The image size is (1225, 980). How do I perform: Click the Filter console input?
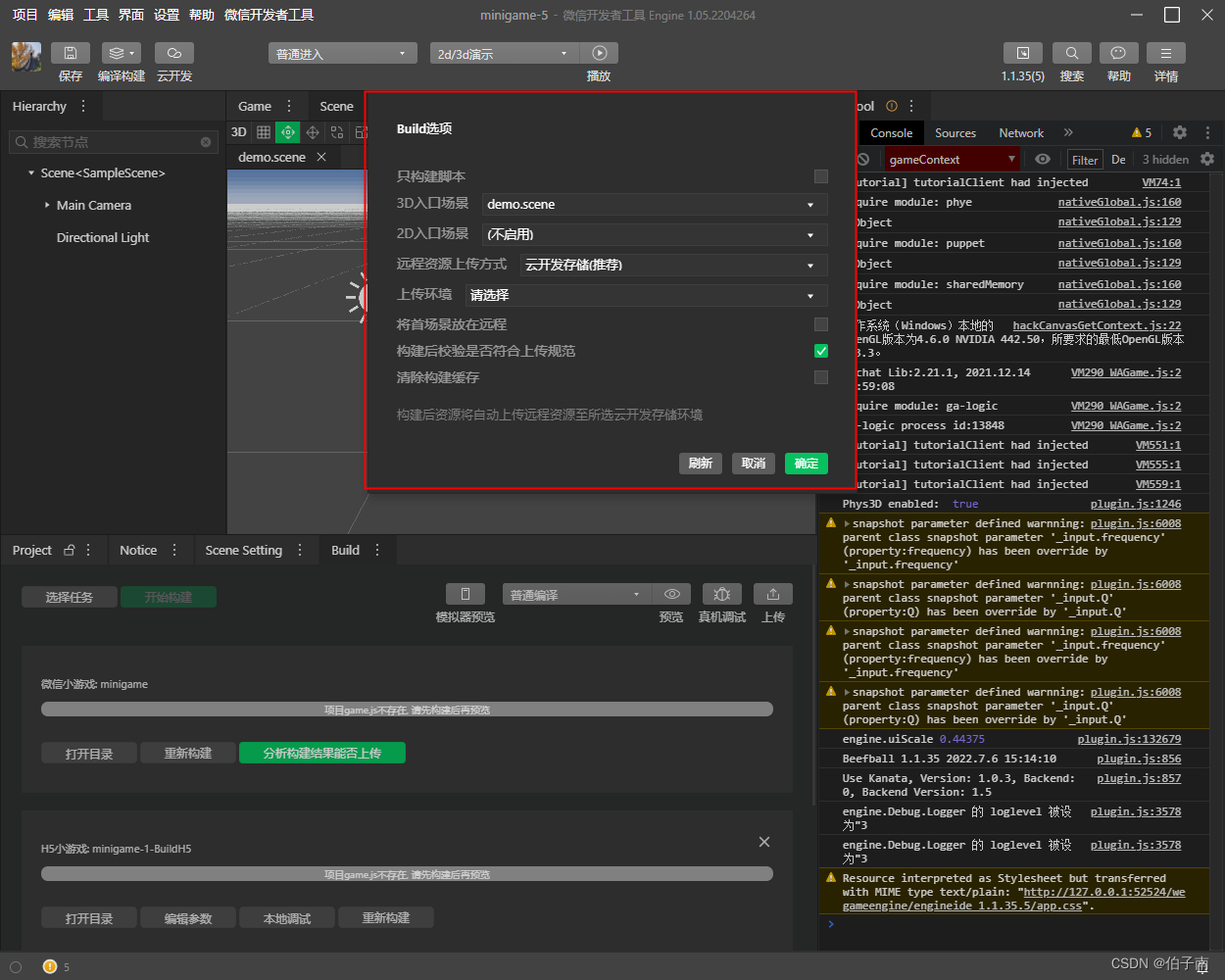(x=1085, y=160)
